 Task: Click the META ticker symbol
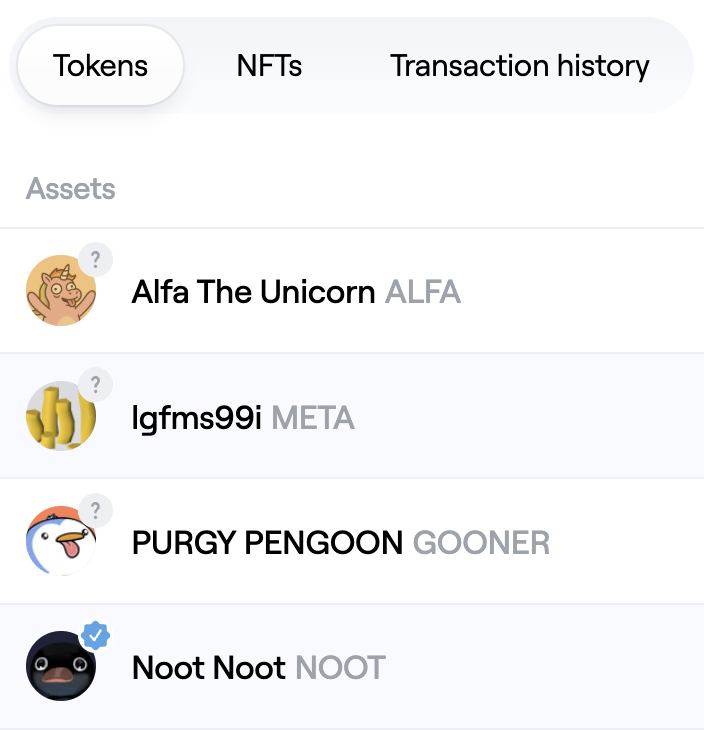313,417
